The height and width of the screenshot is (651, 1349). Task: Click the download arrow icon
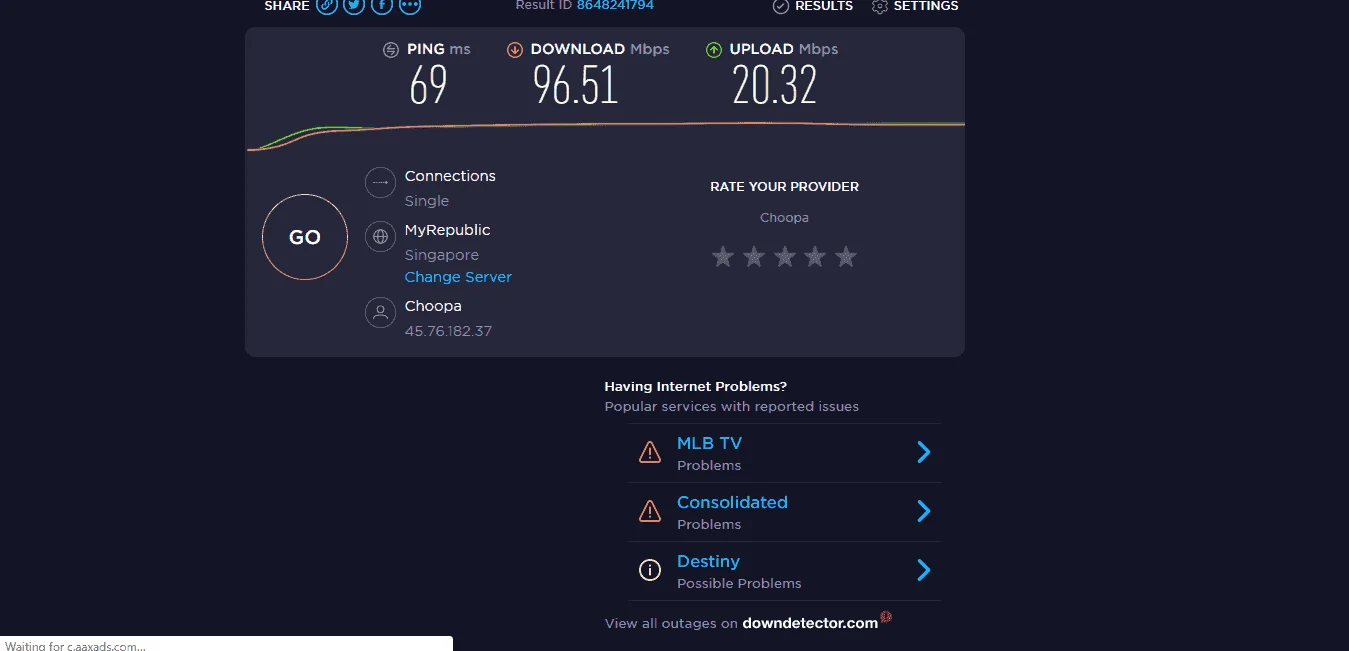(515, 49)
